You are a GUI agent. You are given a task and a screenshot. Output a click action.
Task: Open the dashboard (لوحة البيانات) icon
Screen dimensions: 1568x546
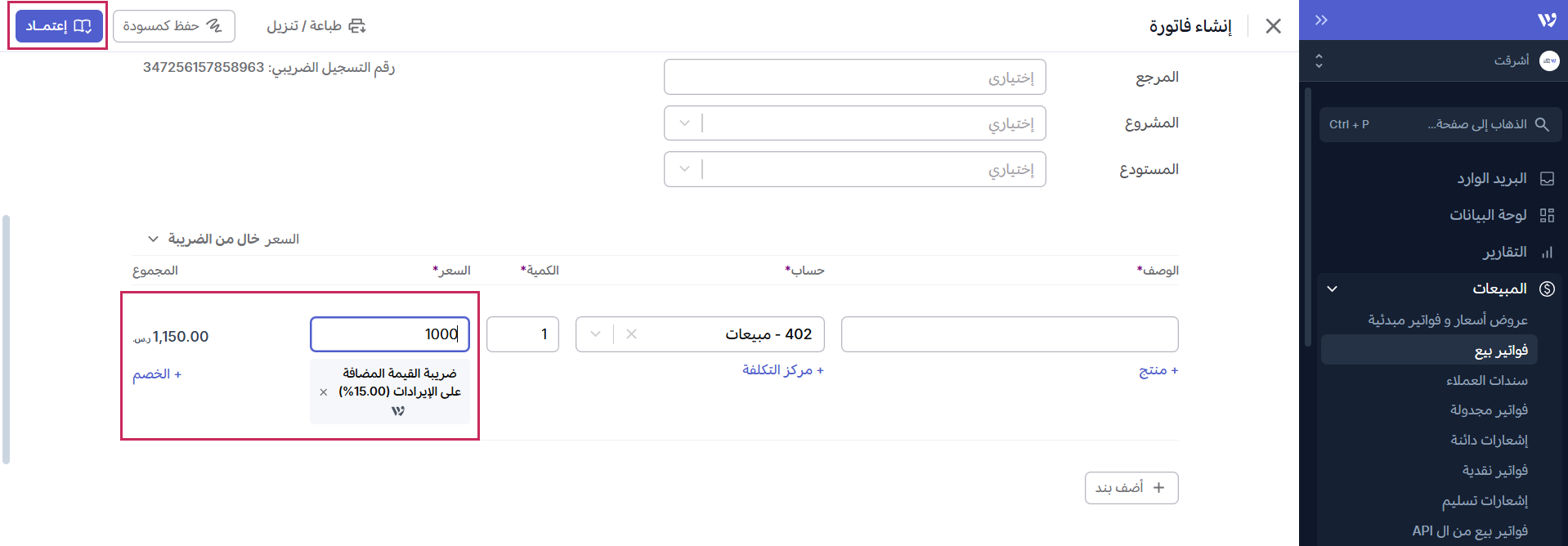1547,215
